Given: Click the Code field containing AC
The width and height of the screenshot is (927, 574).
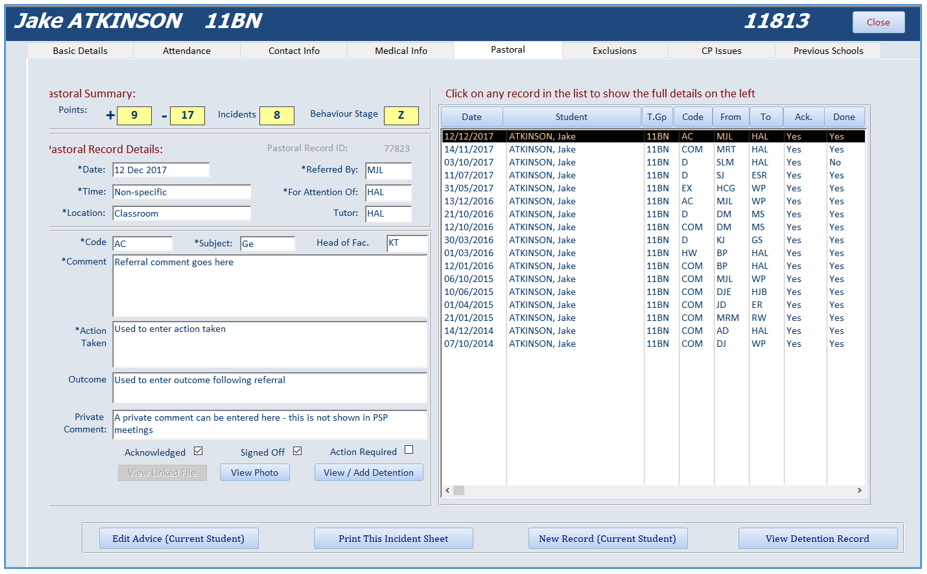Looking at the screenshot, I should 142,244.
